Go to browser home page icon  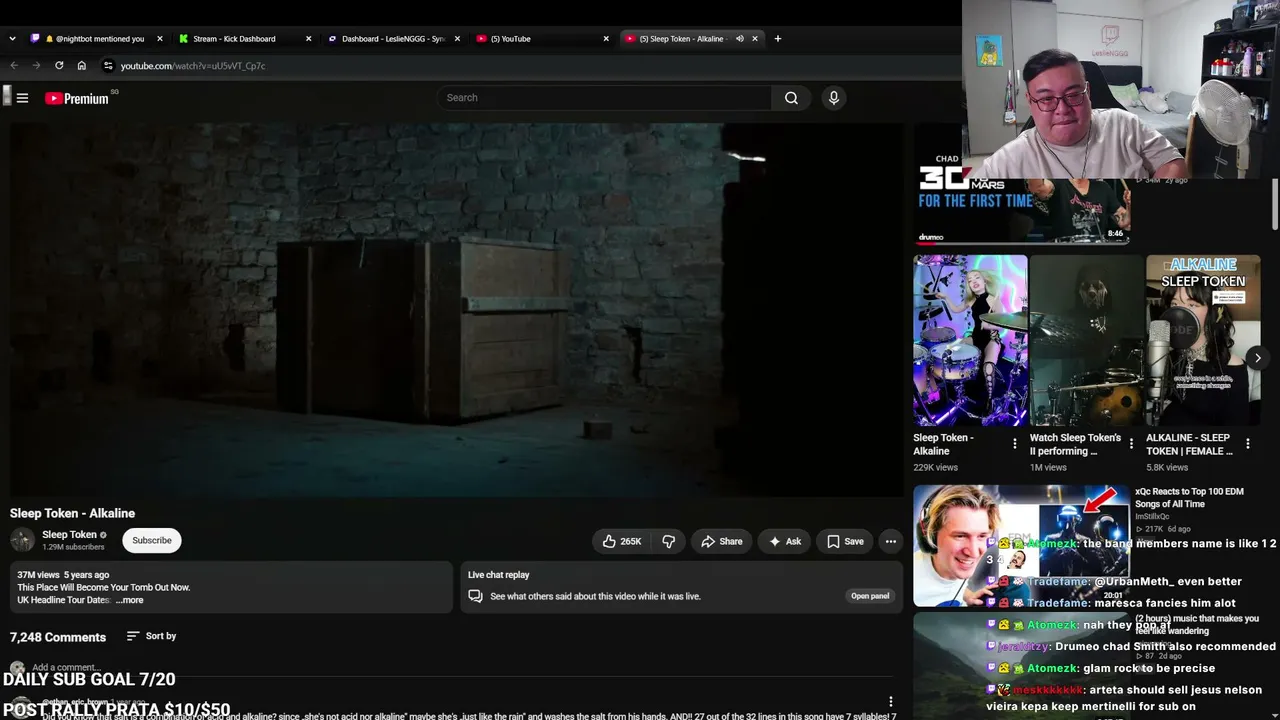(81, 66)
